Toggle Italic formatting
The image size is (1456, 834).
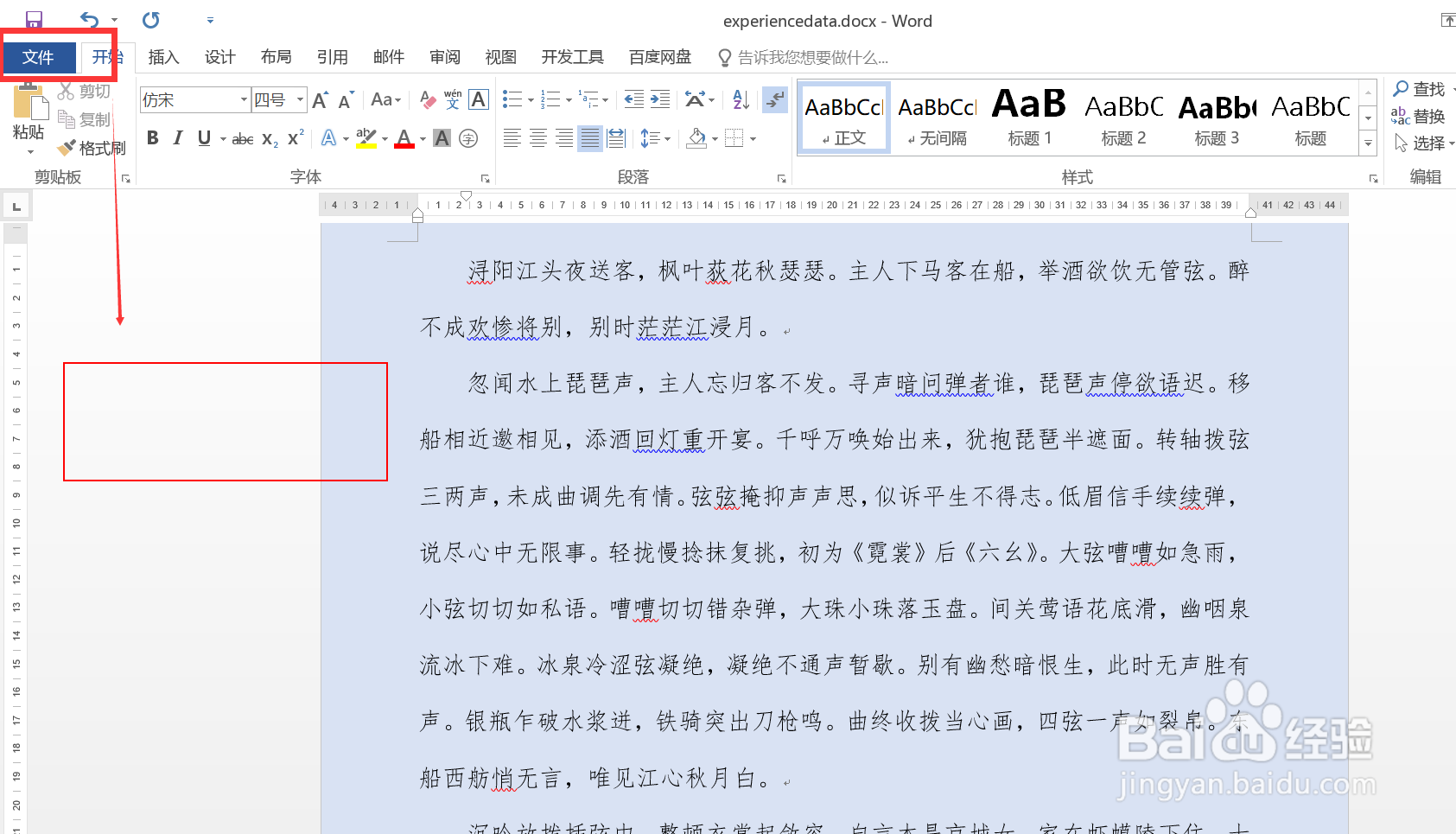click(178, 138)
